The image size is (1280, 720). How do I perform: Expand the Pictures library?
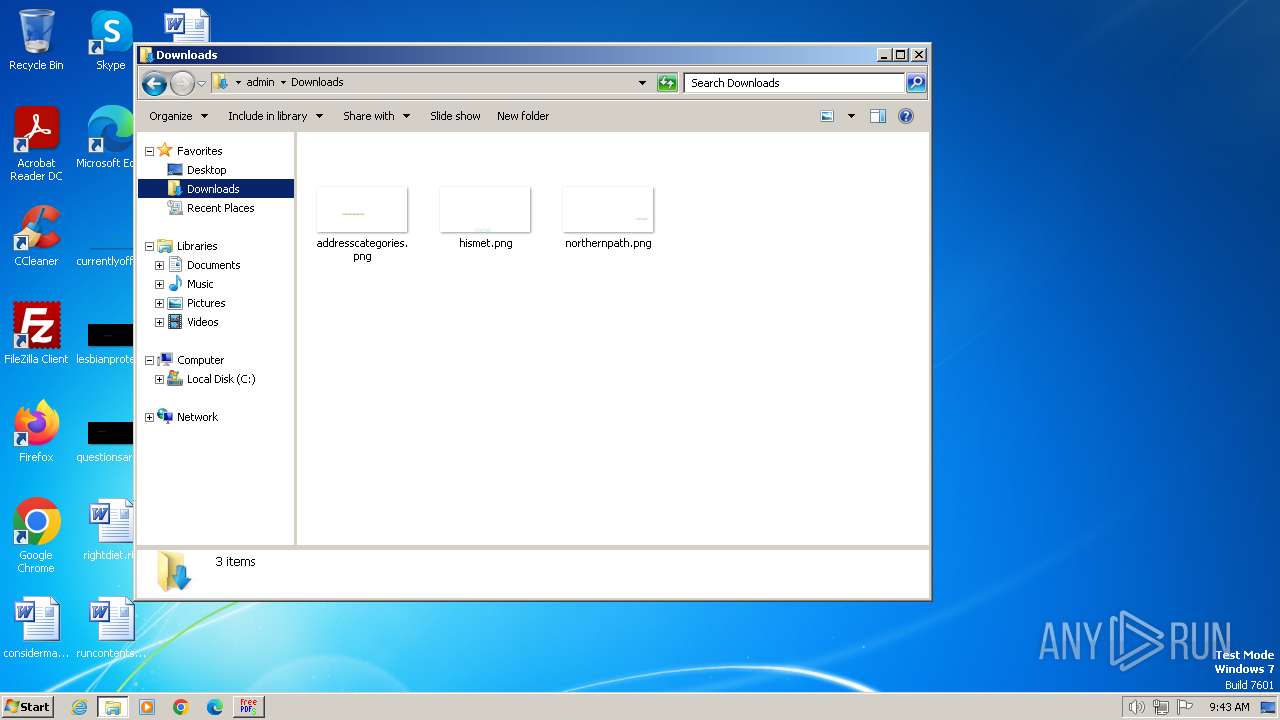(159, 303)
